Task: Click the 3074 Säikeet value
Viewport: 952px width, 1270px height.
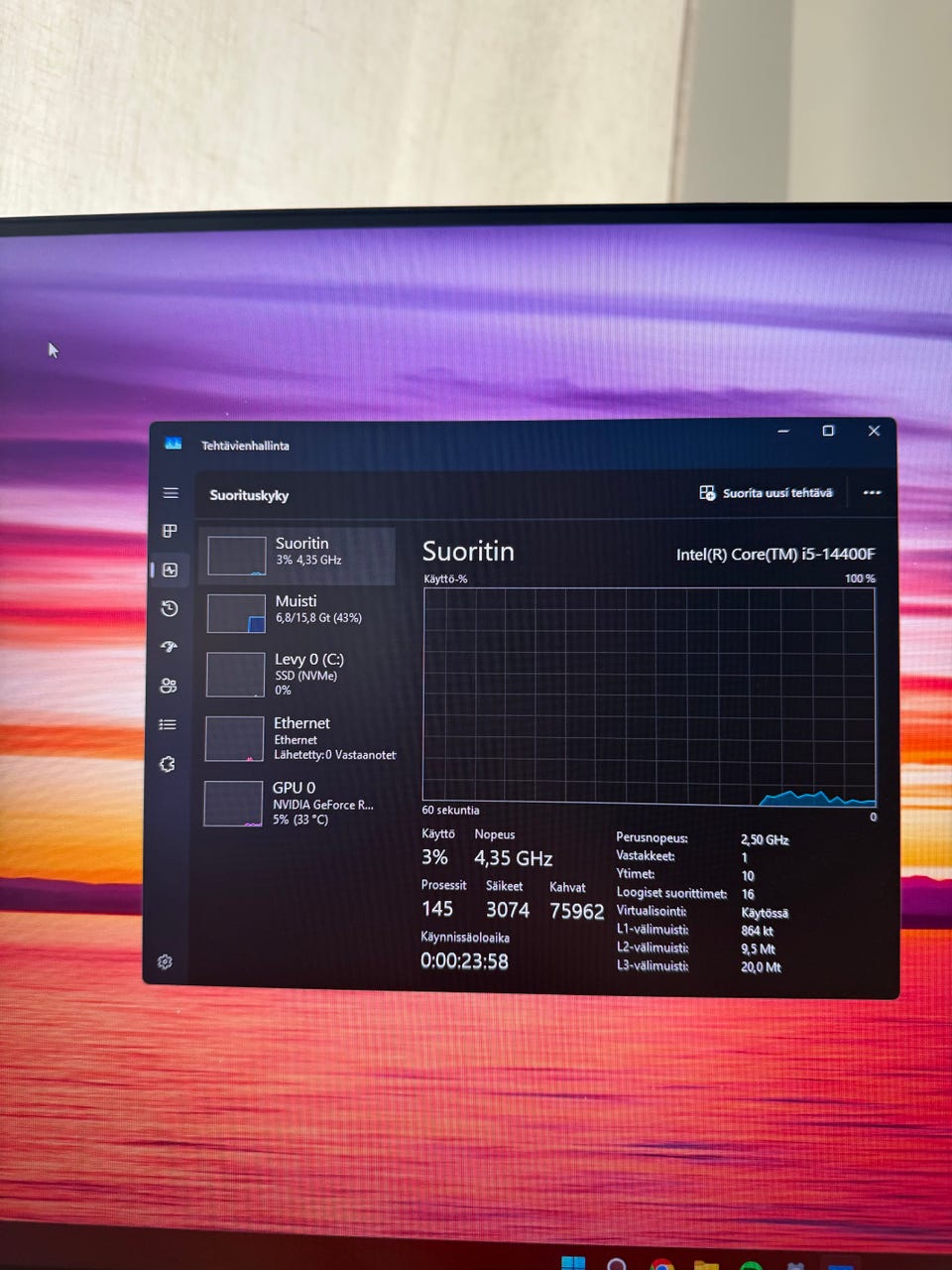Action: (x=507, y=910)
